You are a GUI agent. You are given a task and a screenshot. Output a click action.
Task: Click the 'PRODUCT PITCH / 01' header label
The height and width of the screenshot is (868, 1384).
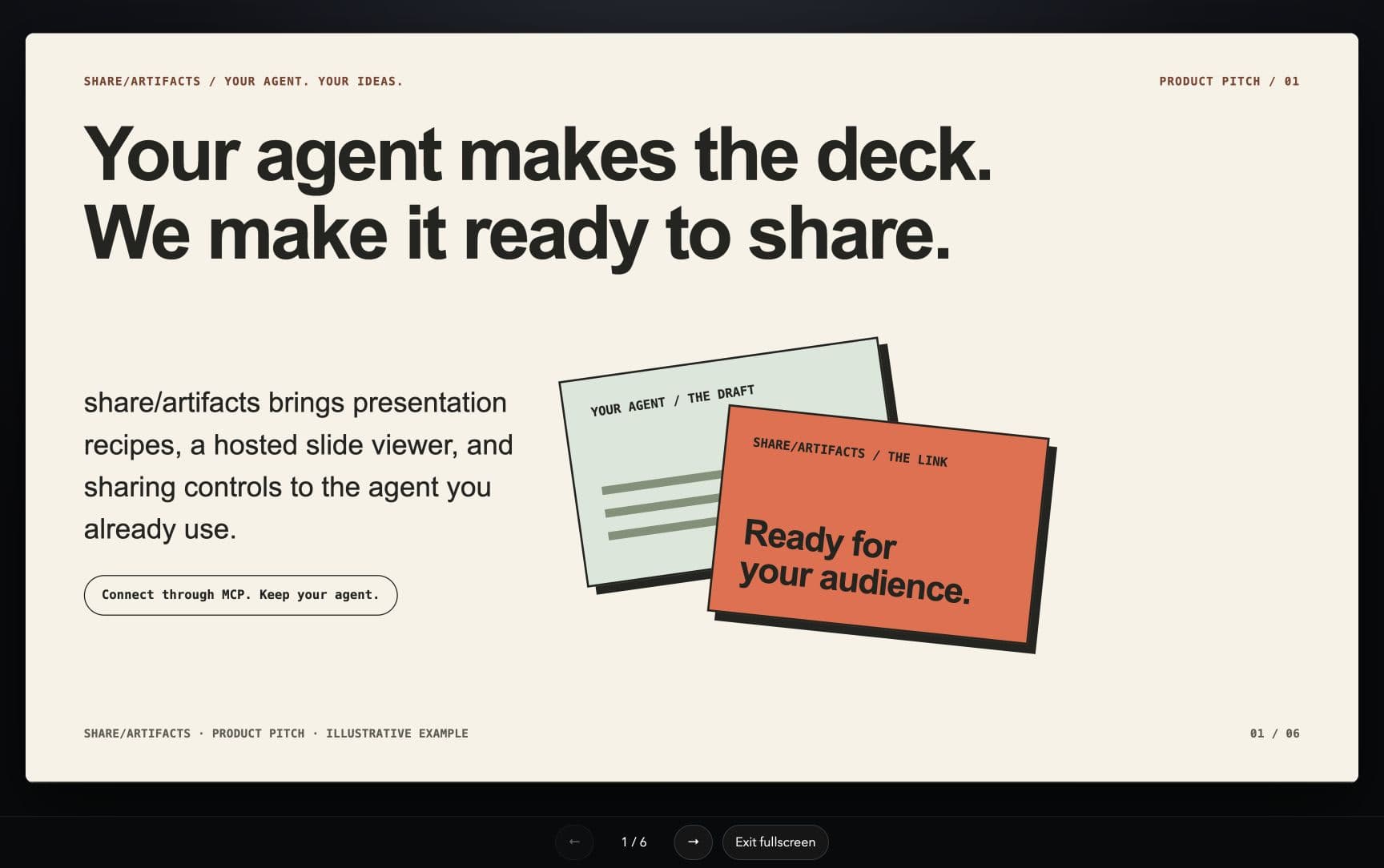pyautogui.click(x=1229, y=81)
